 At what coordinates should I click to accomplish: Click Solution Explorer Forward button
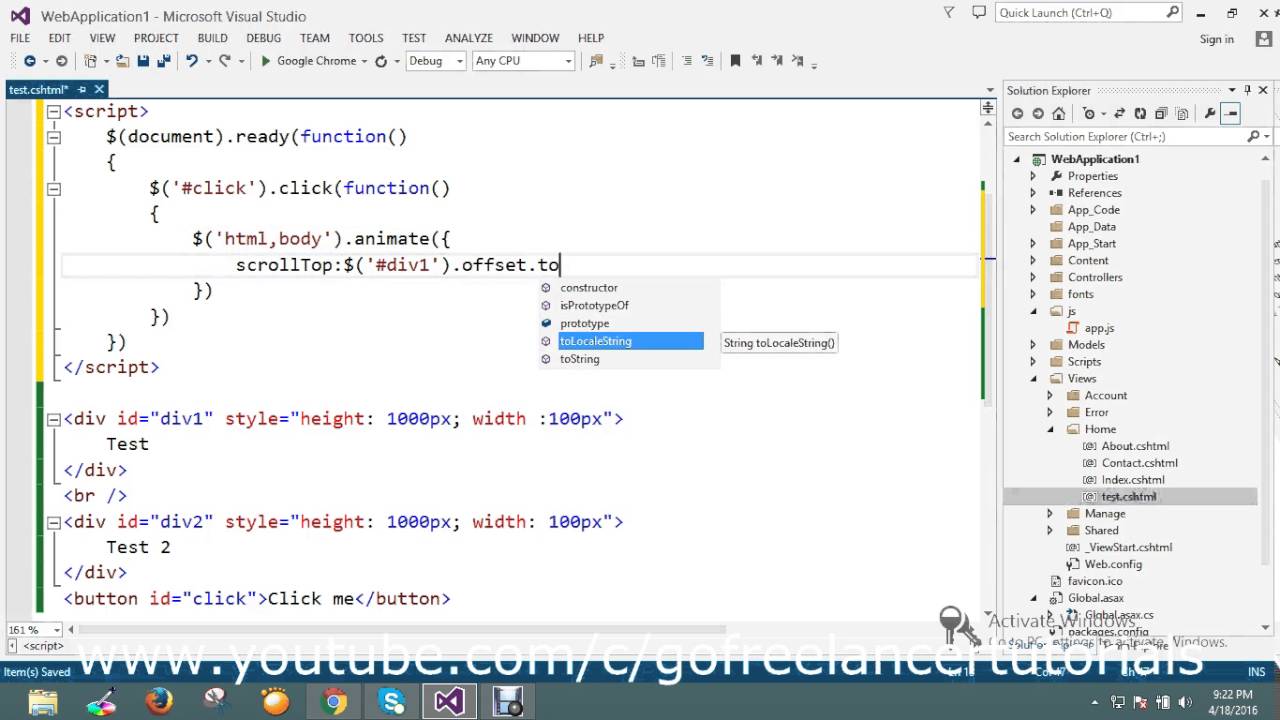(x=1038, y=113)
